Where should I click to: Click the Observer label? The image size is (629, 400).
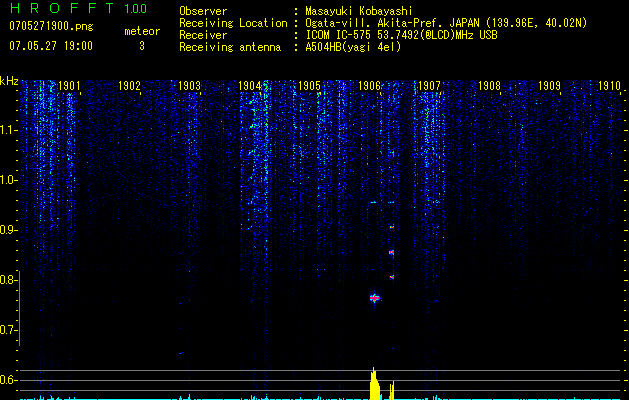203,11
